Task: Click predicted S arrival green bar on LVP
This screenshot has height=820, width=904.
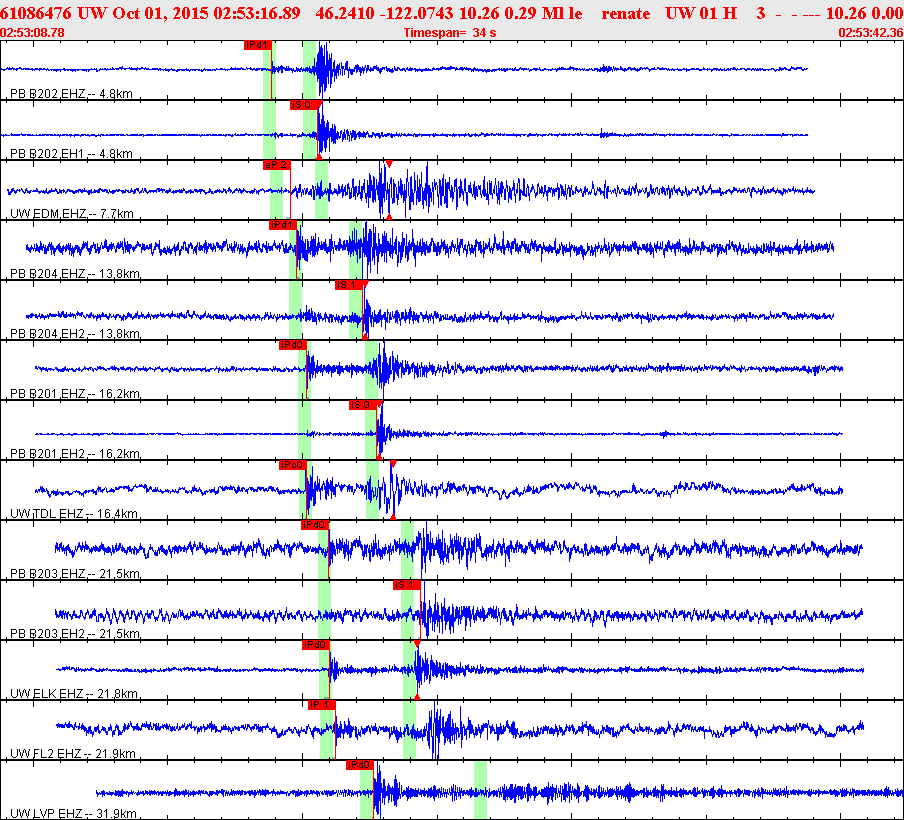Action: click(480, 790)
